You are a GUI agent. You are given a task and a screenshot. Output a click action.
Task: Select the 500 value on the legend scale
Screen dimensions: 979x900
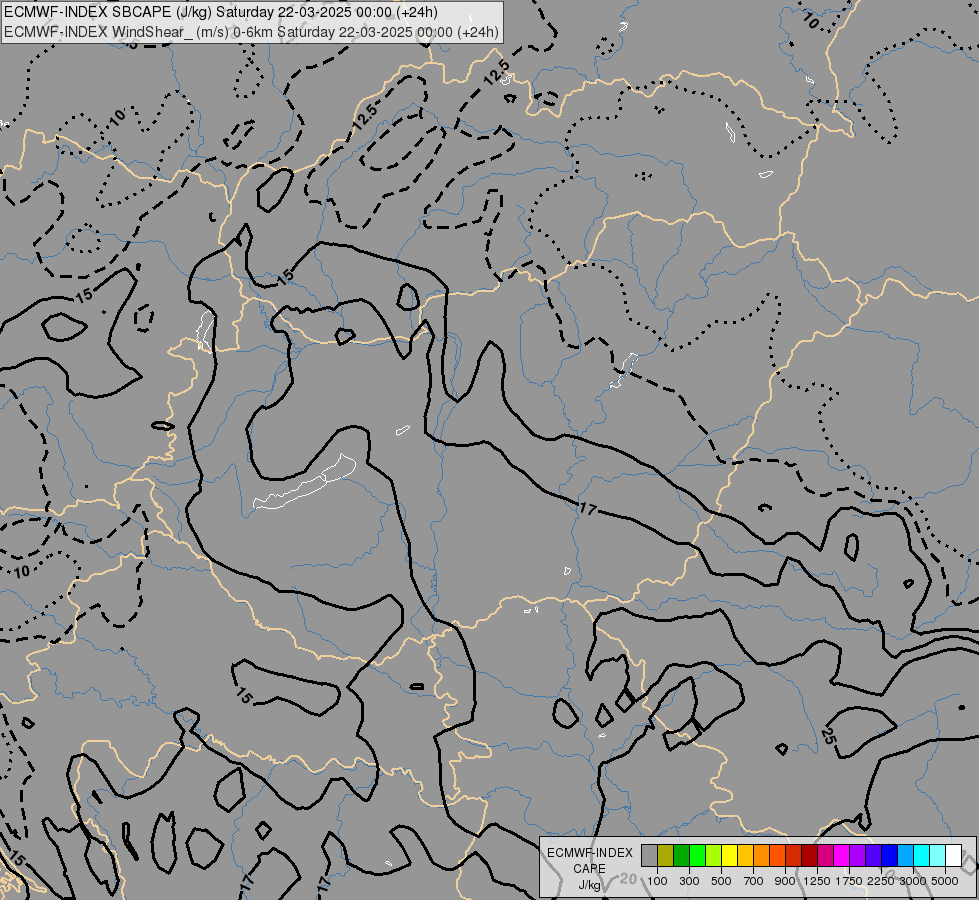[721, 881]
